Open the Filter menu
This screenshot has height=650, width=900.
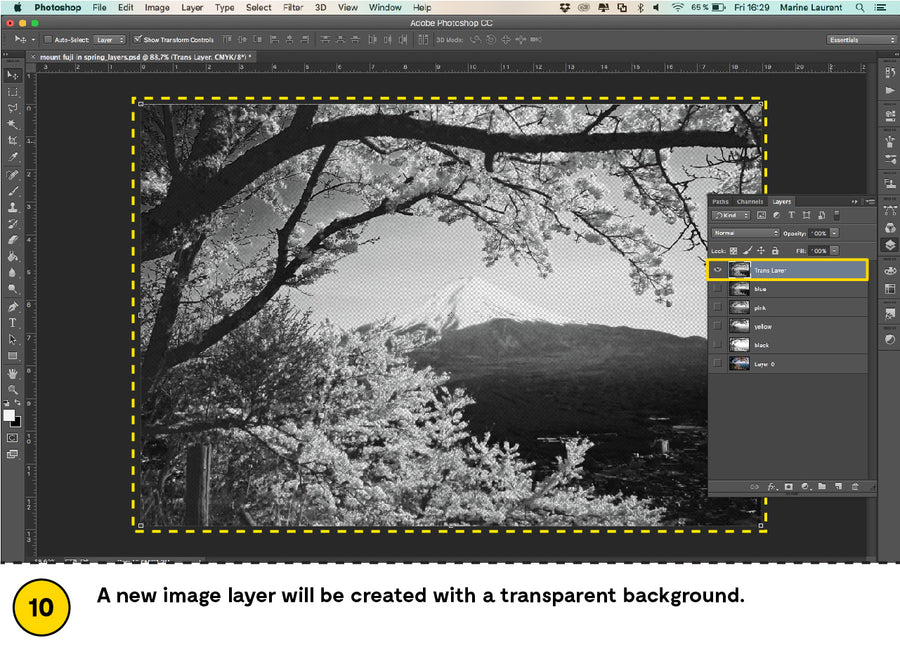coord(292,7)
